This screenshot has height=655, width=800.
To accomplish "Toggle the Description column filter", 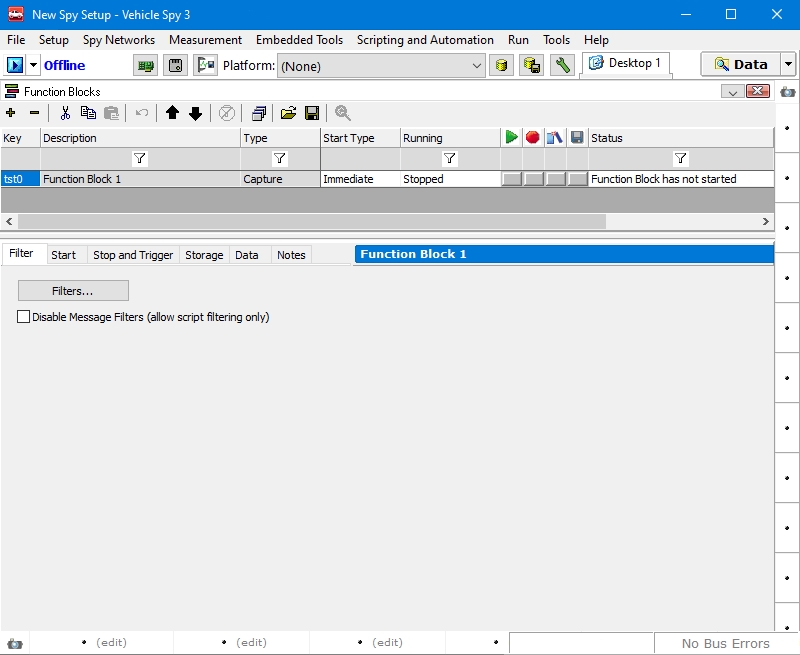I will [x=140, y=159].
